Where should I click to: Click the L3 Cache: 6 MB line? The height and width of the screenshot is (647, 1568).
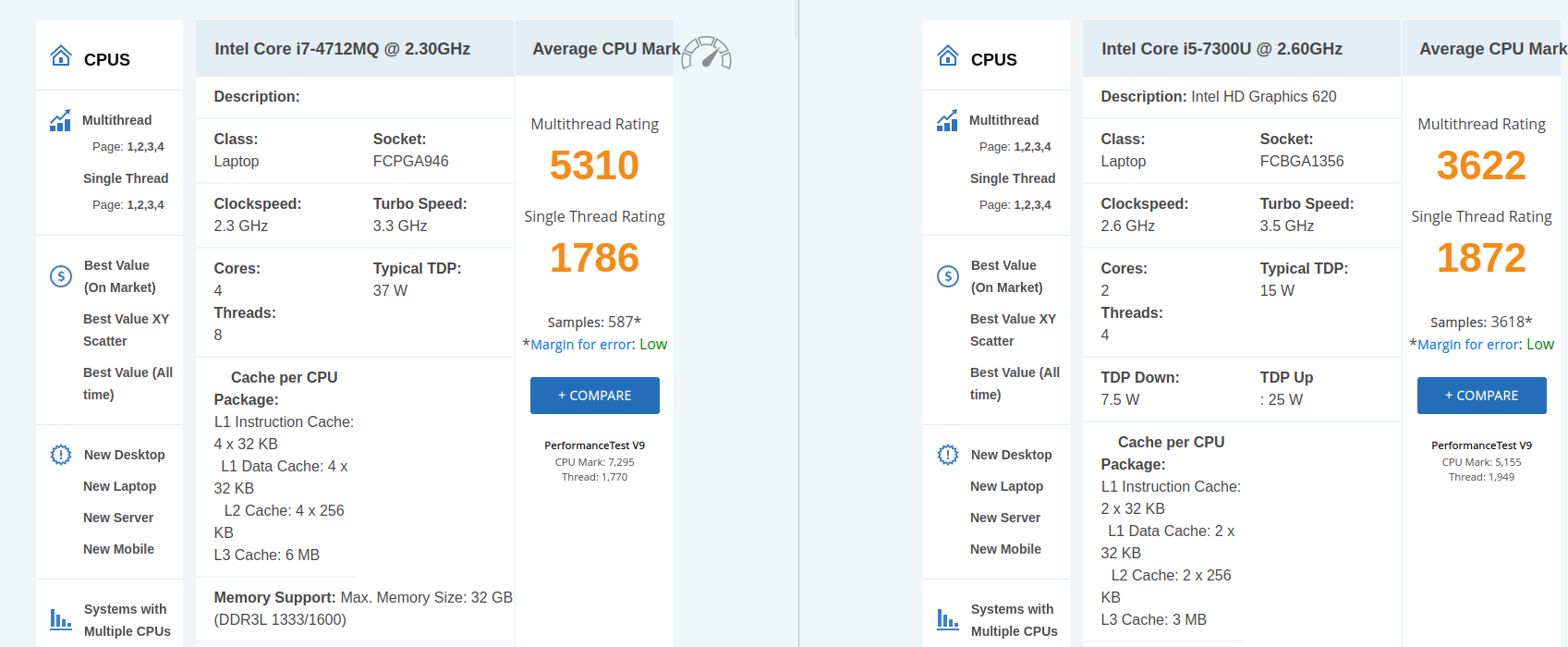click(267, 555)
